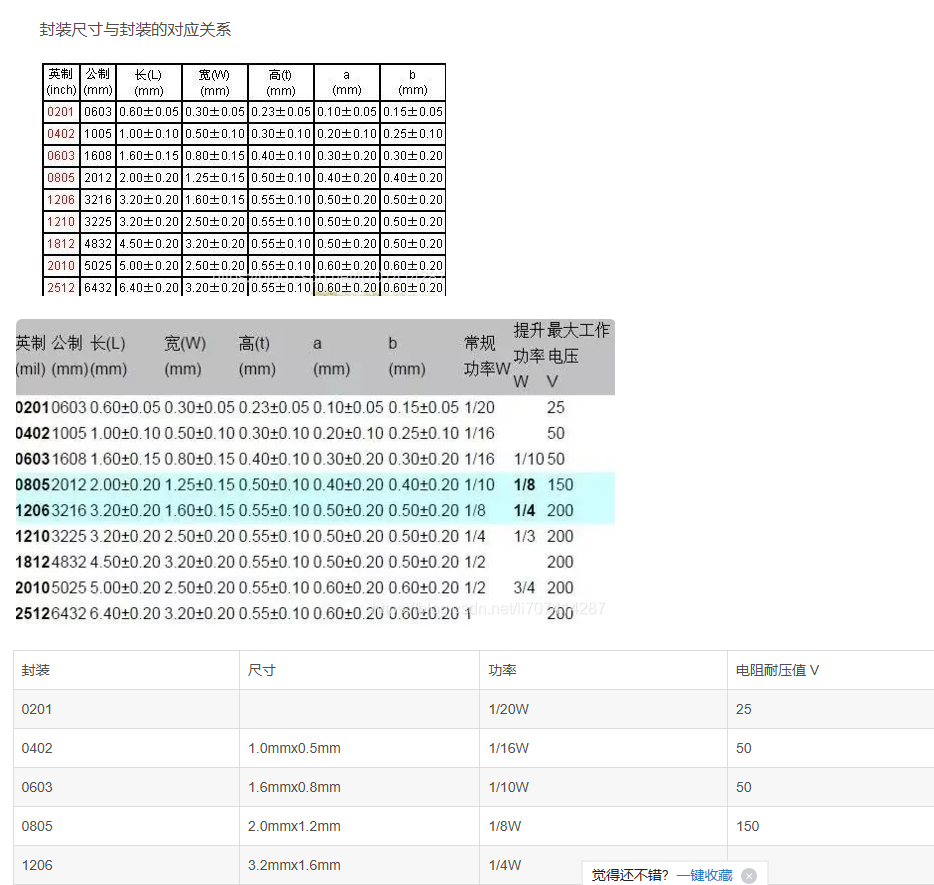Click bold 1206 in highlighted middle row
This screenshot has width=934, height=885.
tap(32, 510)
